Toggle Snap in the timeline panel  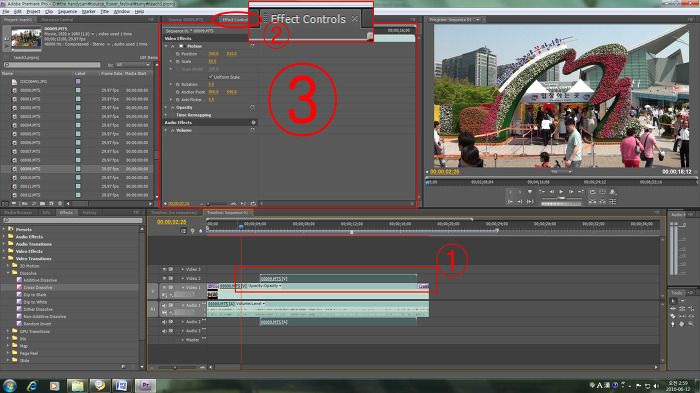point(183,231)
